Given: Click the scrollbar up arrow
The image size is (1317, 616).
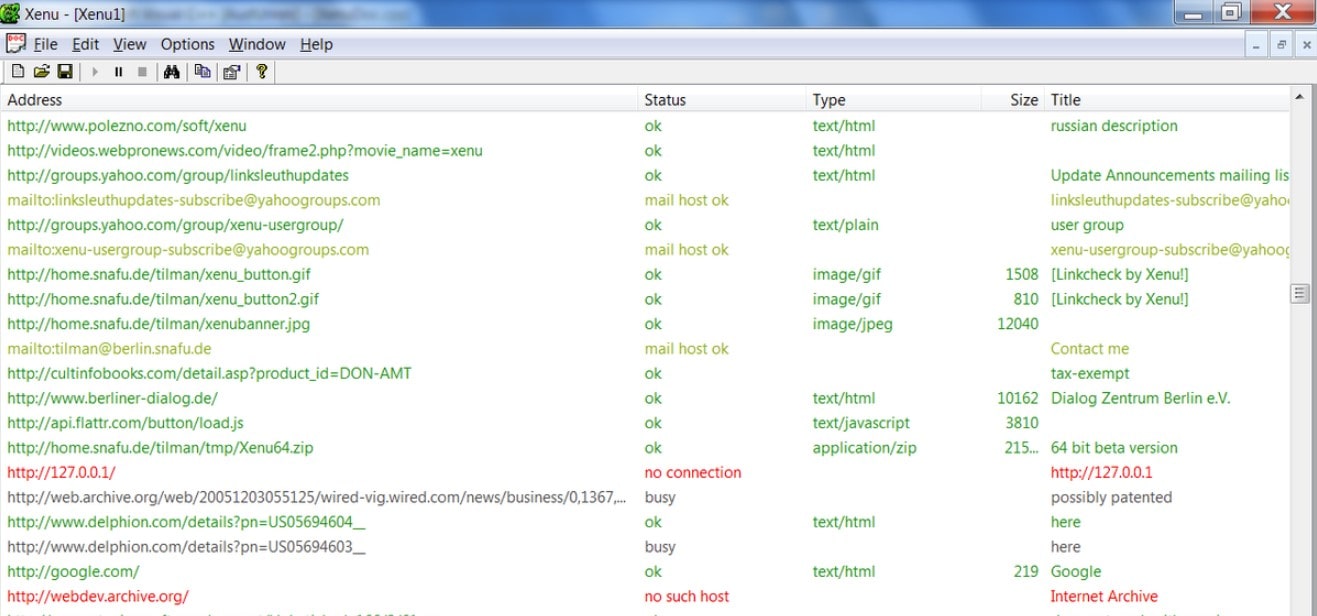Looking at the screenshot, I should [x=1300, y=97].
